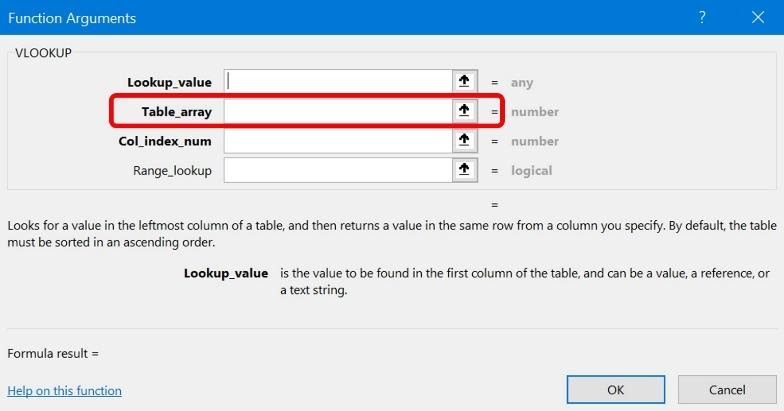This screenshot has height=411, width=784.
Task: Open the Help on this function link
Action: pos(64,390)
